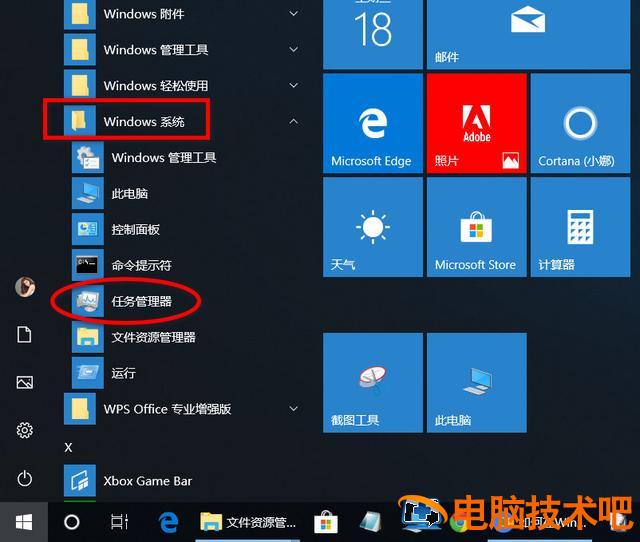Open the calendar tile showing 18

(x=373, y=34)
